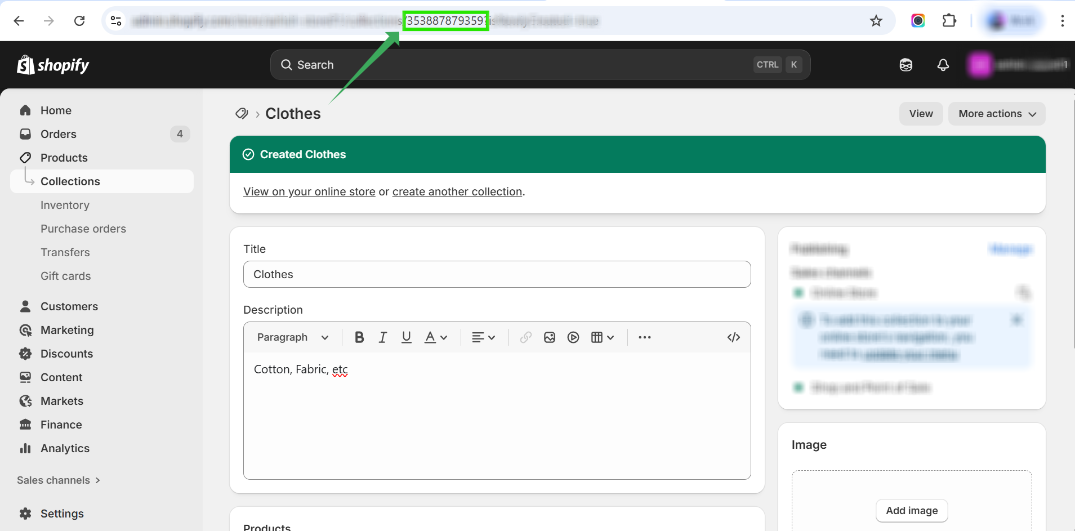
Task: Go back with the browser back arrow
Action: tap(19, 21)
